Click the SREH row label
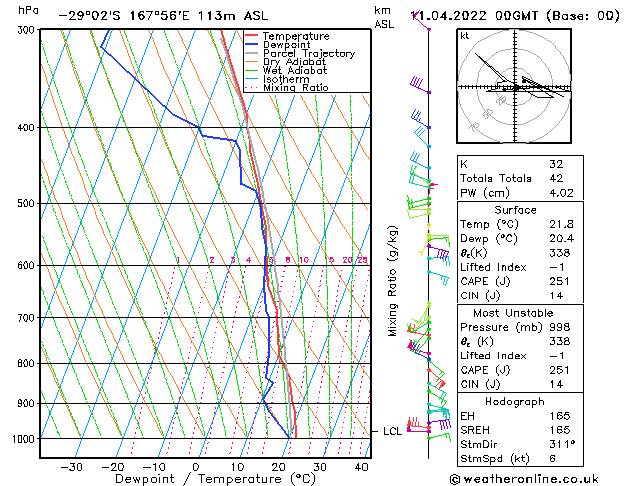Viewport: 629px width, 486px height. 475,430
